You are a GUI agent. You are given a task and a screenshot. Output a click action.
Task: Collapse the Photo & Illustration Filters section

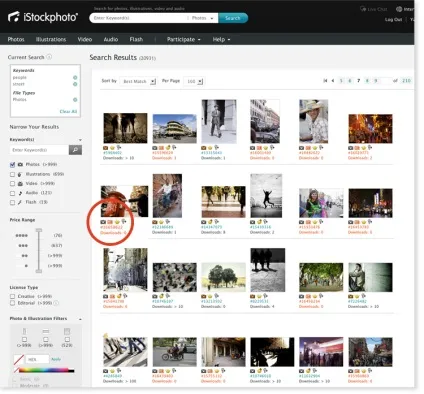[x=80, y=319]
